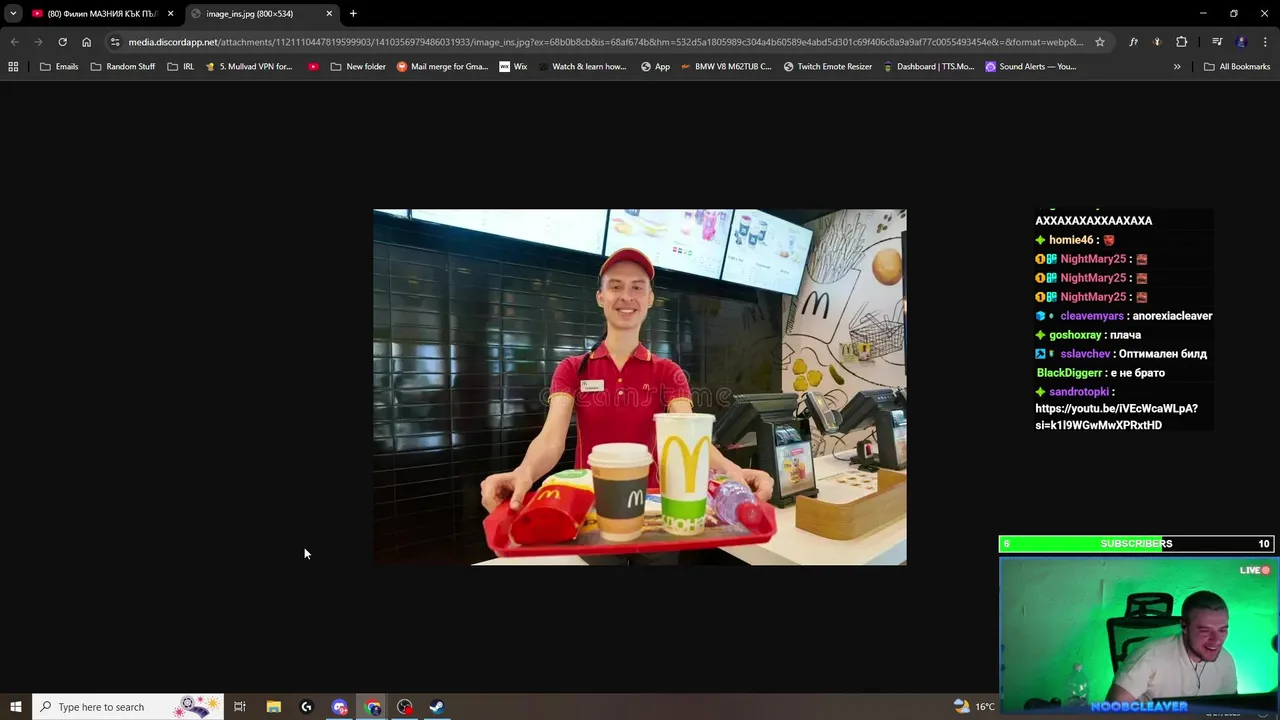Open the apps grid in bookmarks bar
Viewport: 1280px width, 720px height.
point(13,67)
